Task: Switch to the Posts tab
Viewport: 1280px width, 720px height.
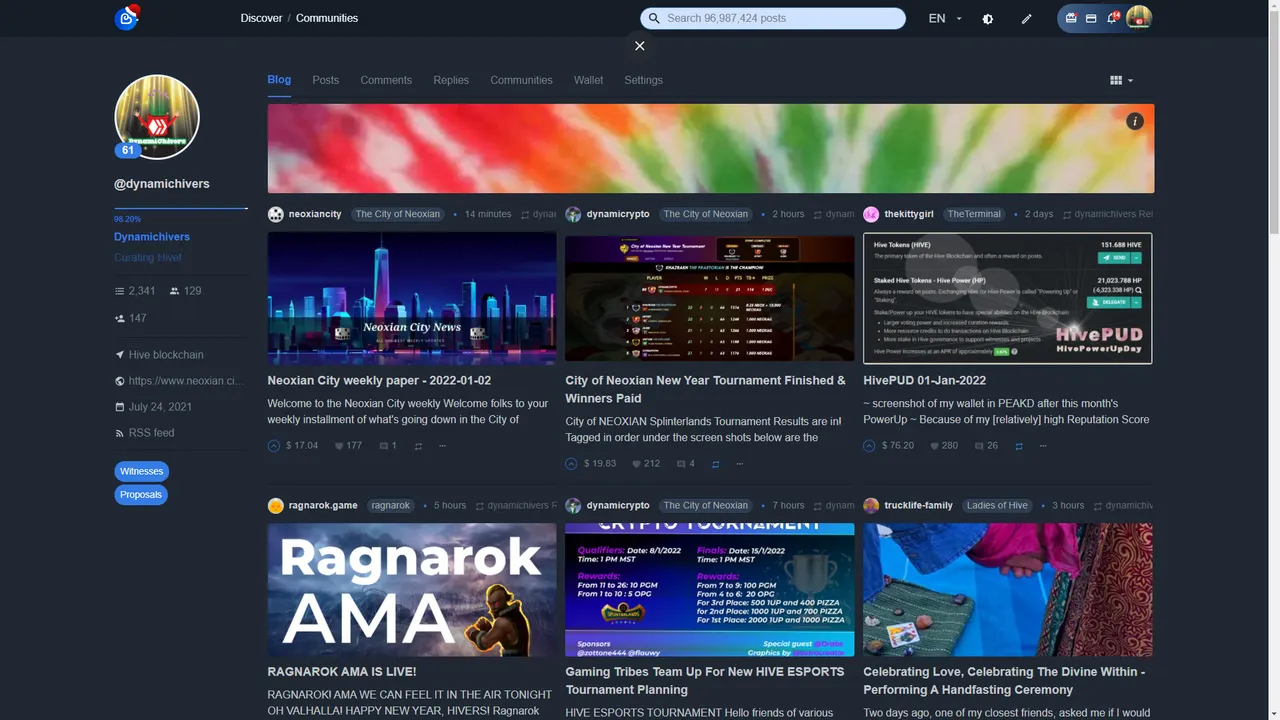Action: (325, 80)
